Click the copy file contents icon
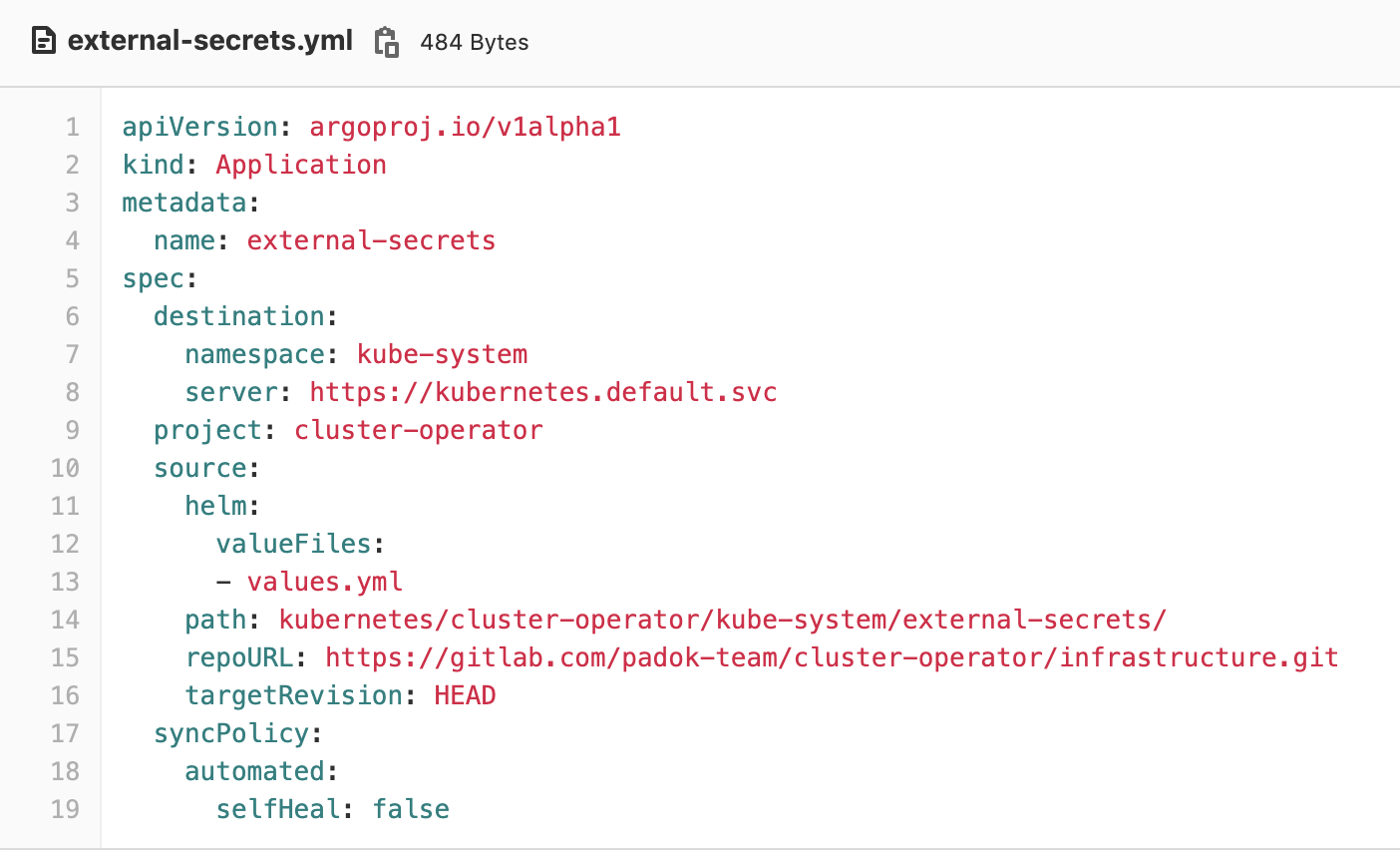This screenshot has width=1400, height=850. [386, 42]
